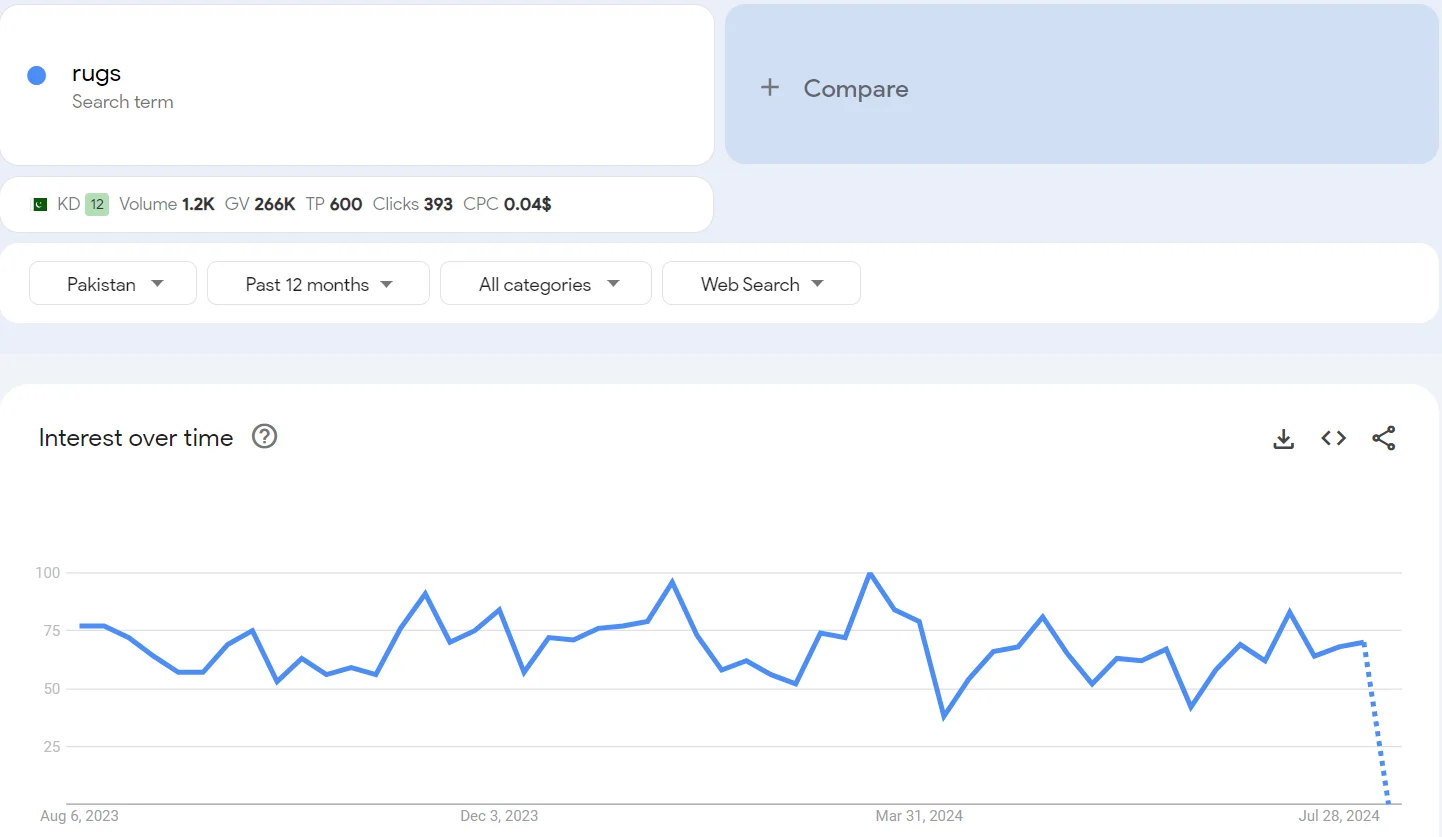Click the green KD score badge
Image resolution: width=1442 pixels, height=837 pixels.
point(95,203)
